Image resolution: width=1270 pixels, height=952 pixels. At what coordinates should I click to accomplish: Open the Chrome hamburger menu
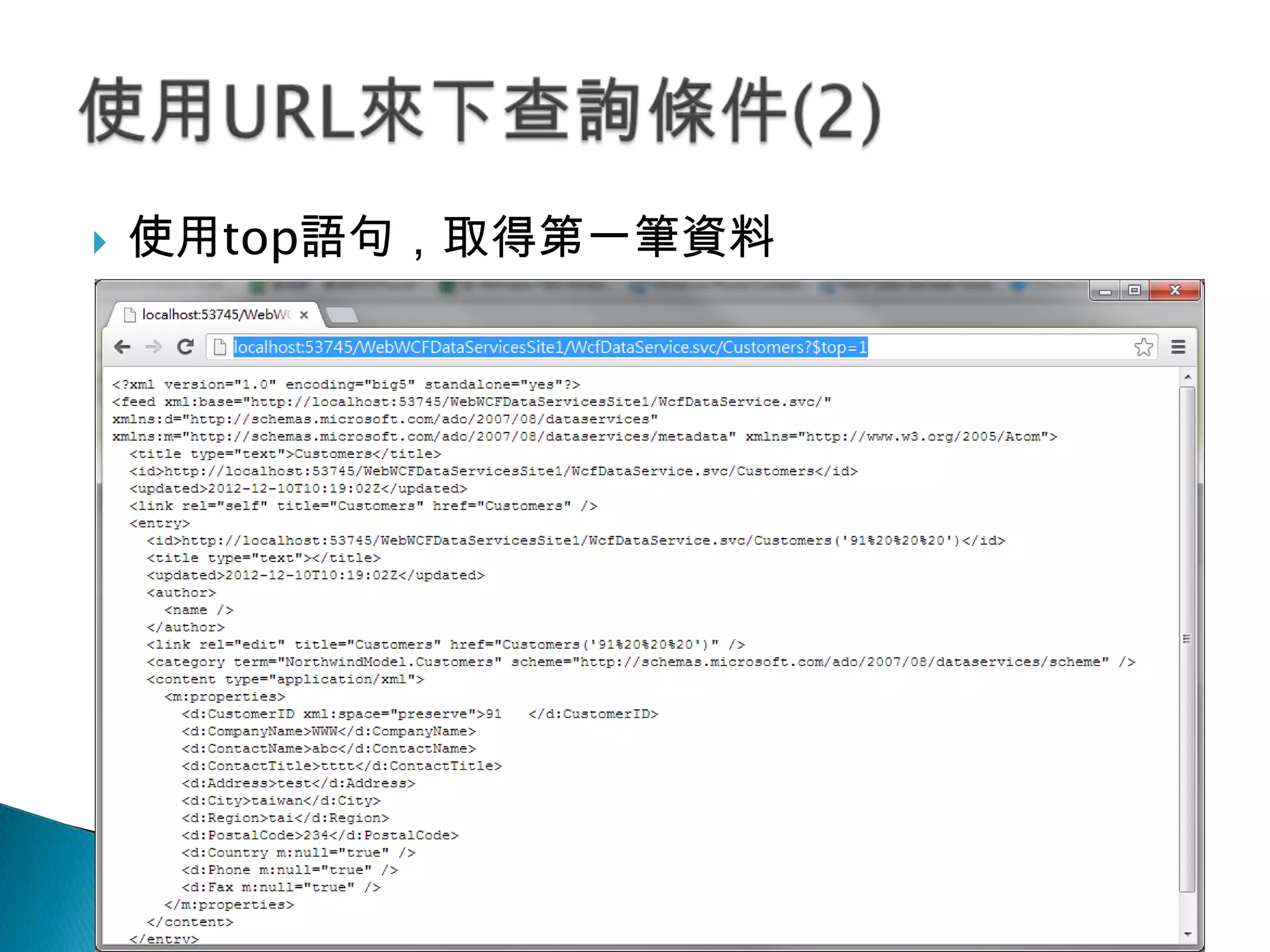(1178, 347)
